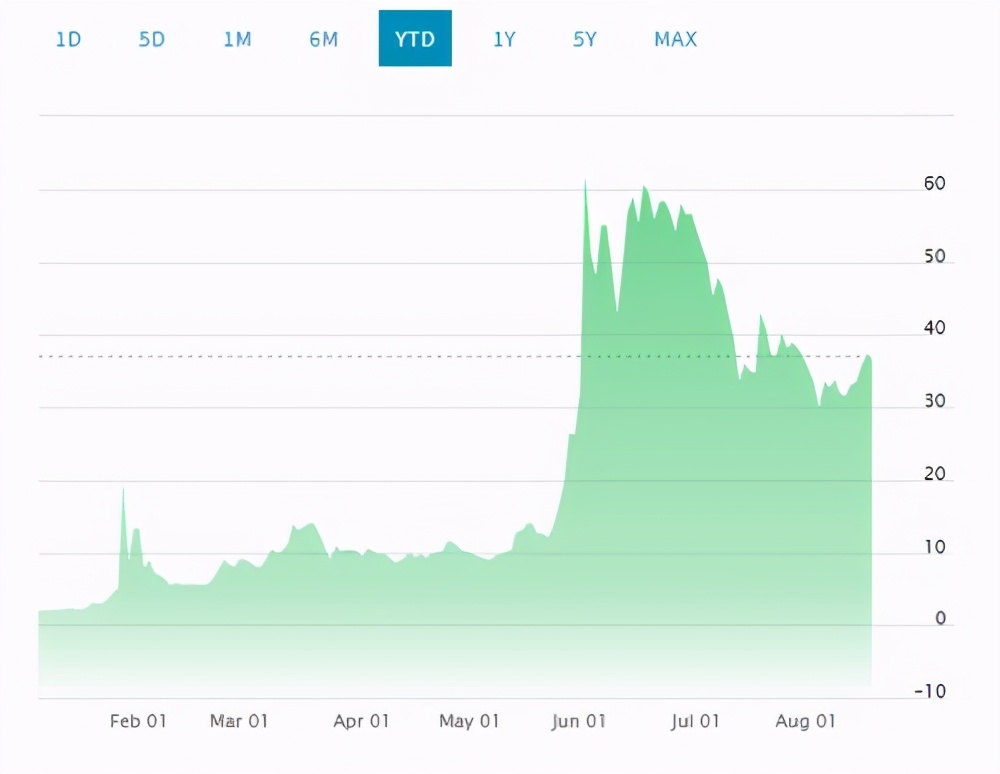Image resolution: width=1000 pixels, height=774 pixels.
Task: Switch chart to 1Y view
Action: pyautogui.click(x=504, y=40)
